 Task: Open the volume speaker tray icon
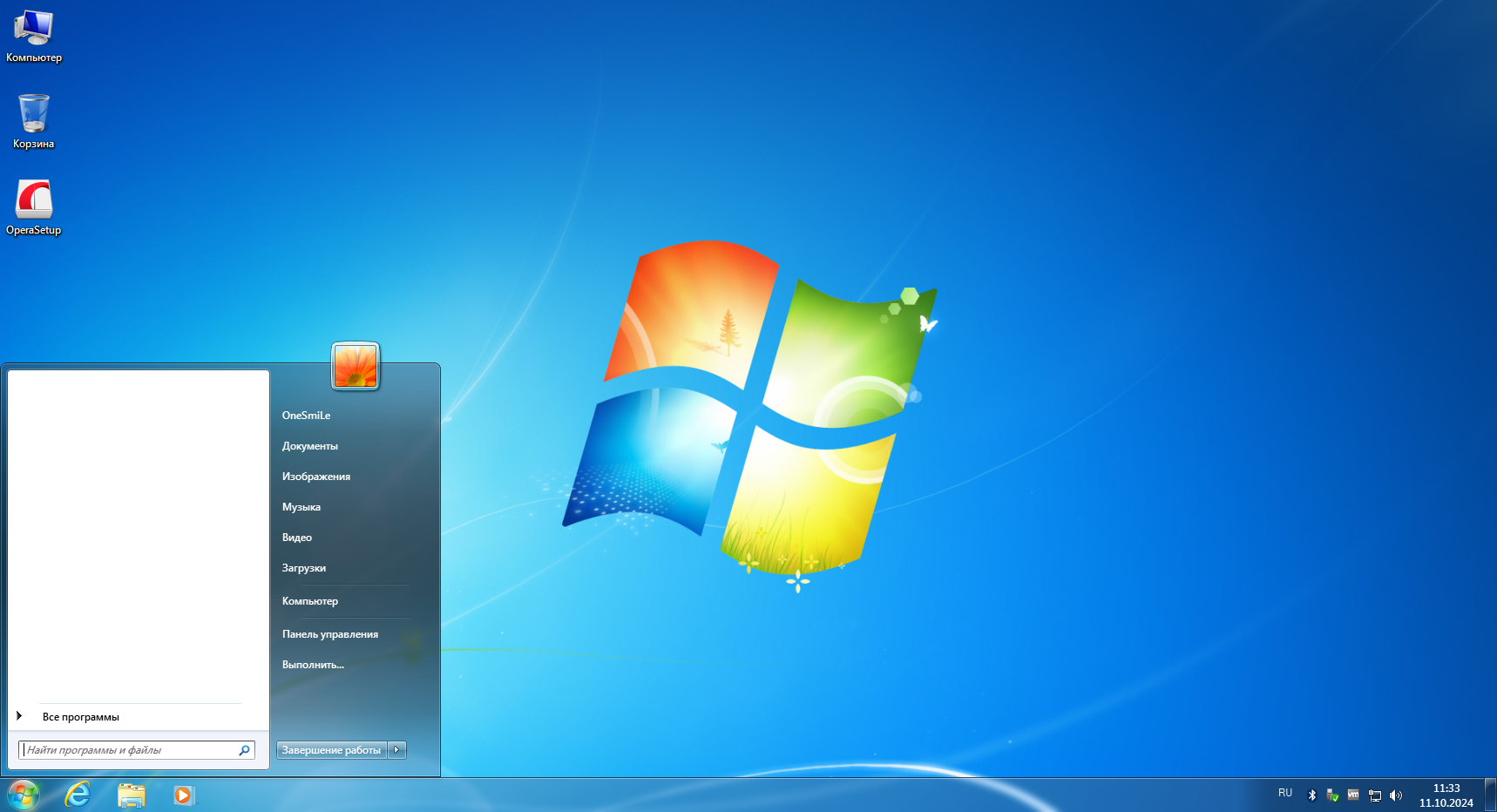[x=1396, y=795]
